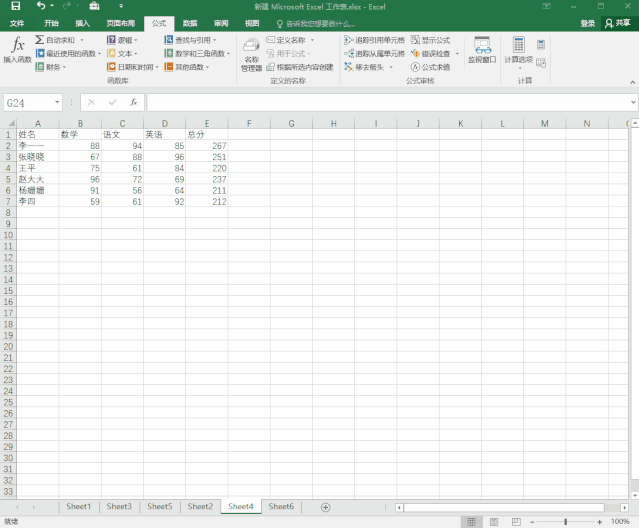This screenshot has height=528, width=639.
Task: Open the Logical (逻辑) functions dropdown
Action: 136,40
